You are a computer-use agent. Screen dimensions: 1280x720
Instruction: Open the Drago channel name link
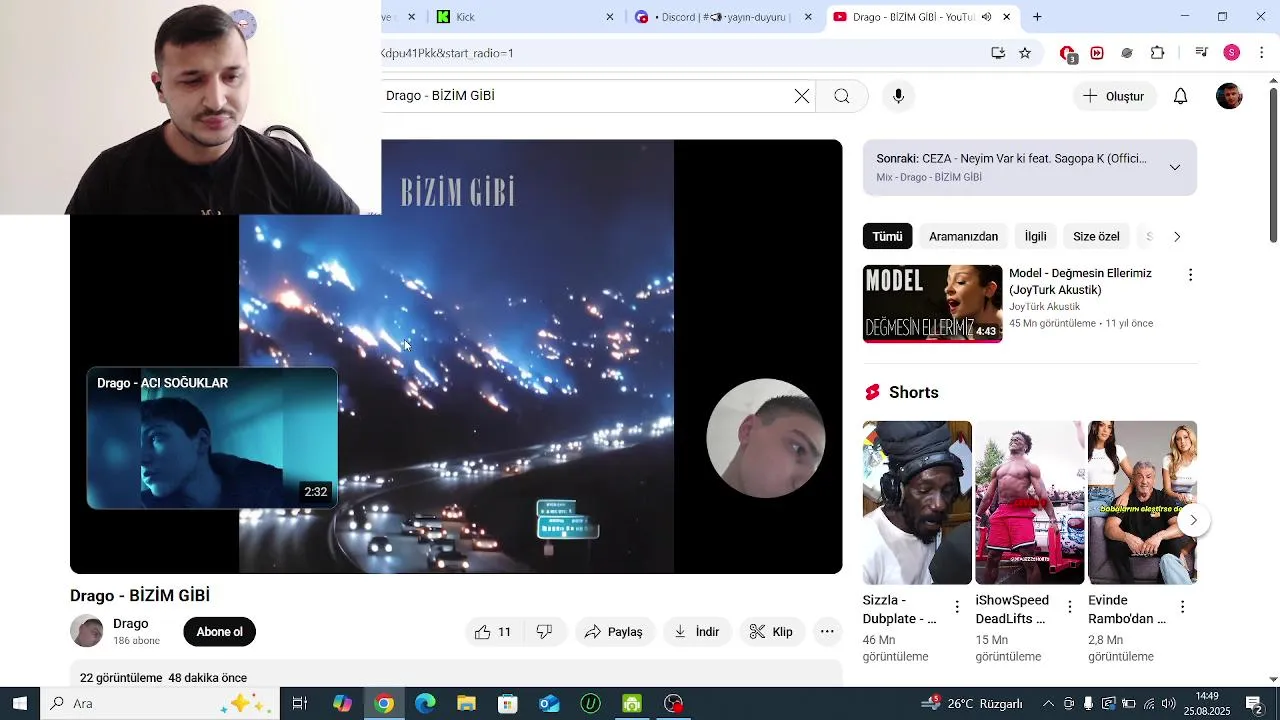[131, 623]
